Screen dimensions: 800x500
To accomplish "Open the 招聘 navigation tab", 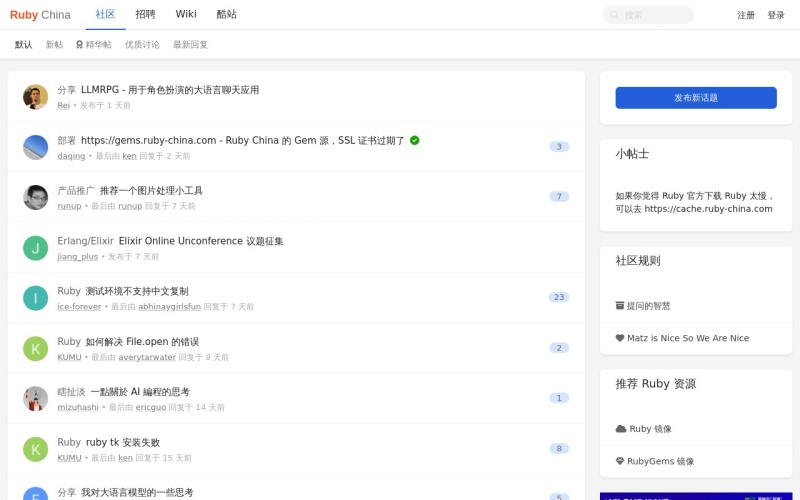I will pyautogui.click(x=145, y=14).
